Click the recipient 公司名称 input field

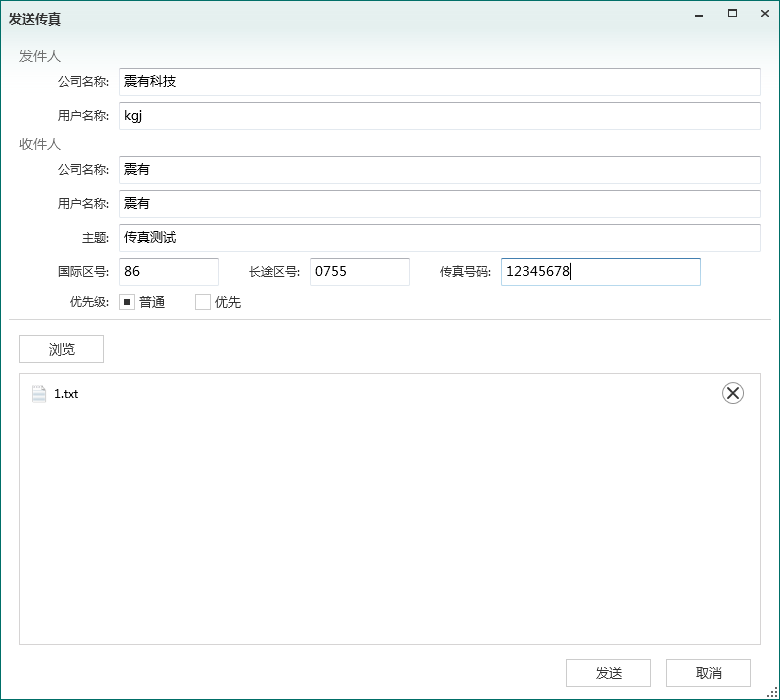tap(439, 170)
